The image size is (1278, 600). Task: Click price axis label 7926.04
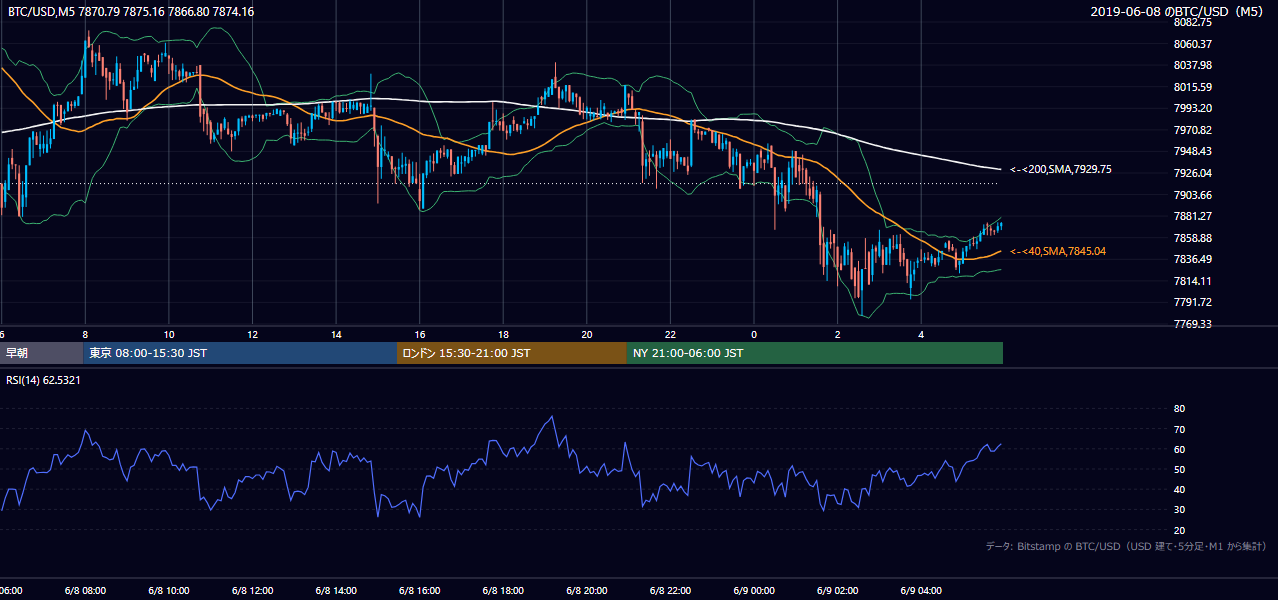[x=1193, y=173]
